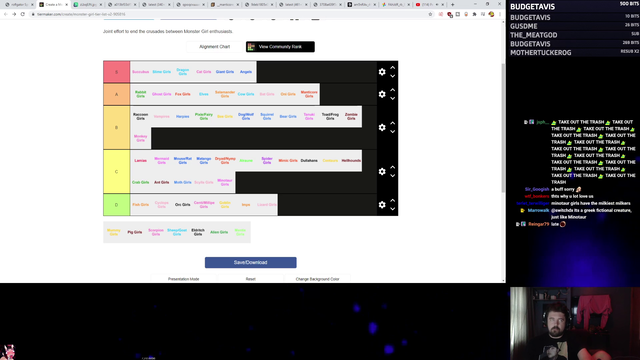
Task: Click the green D tier label
Action: [x=117, y=204]
